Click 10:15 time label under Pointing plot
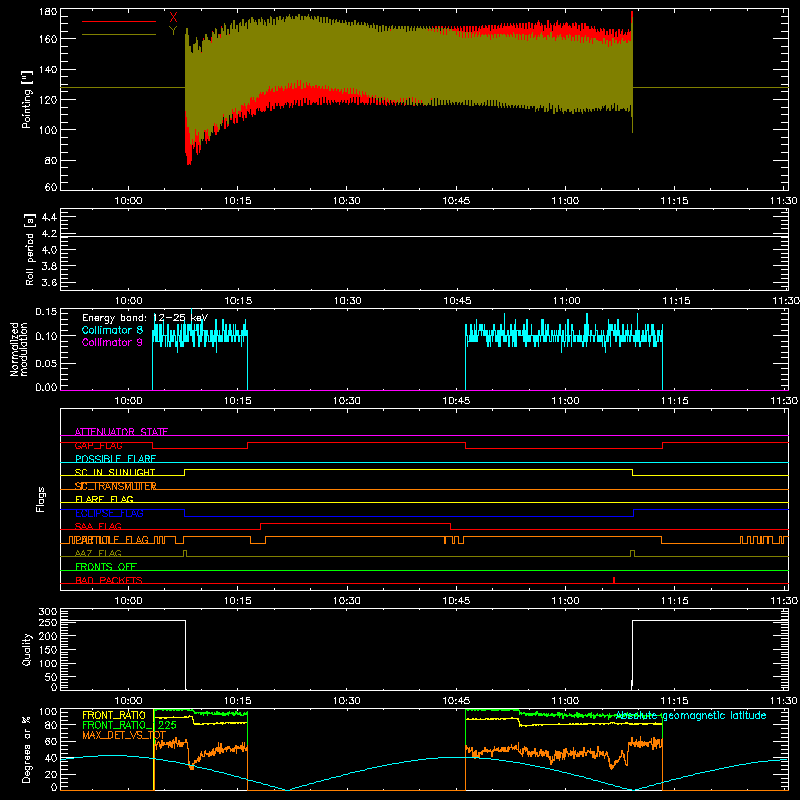 pyautogui.click(x=238, y=201)
